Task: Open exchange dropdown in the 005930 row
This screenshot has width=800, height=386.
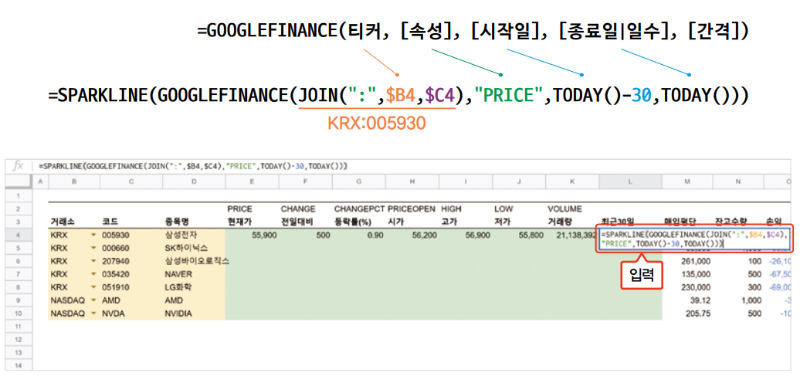Action: (x=93, y=235)
